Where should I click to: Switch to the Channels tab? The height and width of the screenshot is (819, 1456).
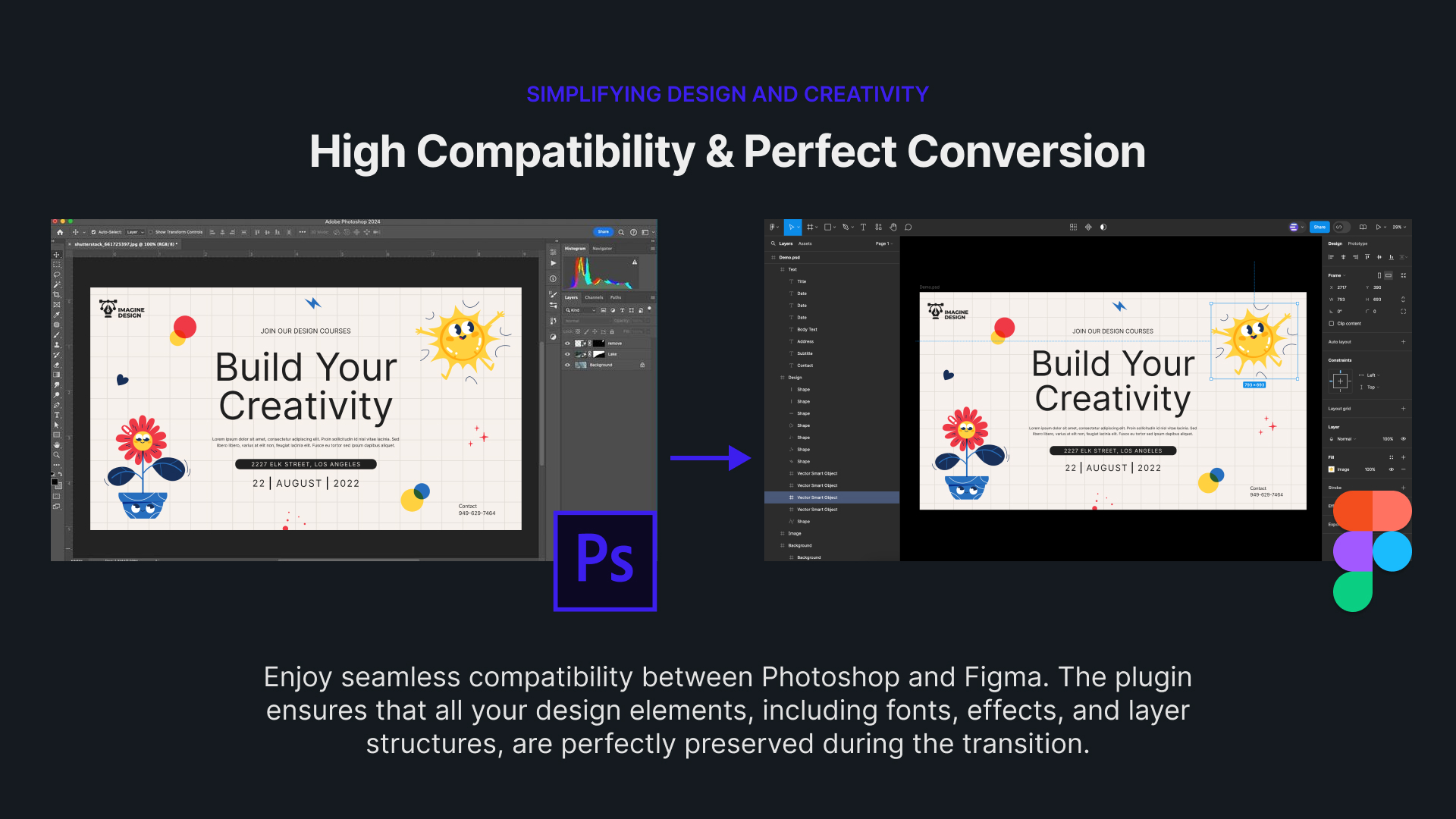594,297
